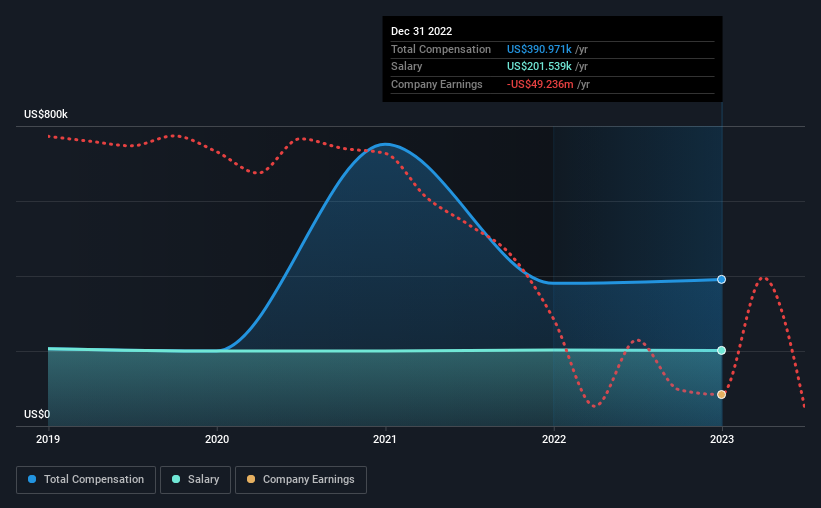Screen dimensions: 821x508
Task: Click the US$800k y-axis label
Action: click(x=46, y=114)
